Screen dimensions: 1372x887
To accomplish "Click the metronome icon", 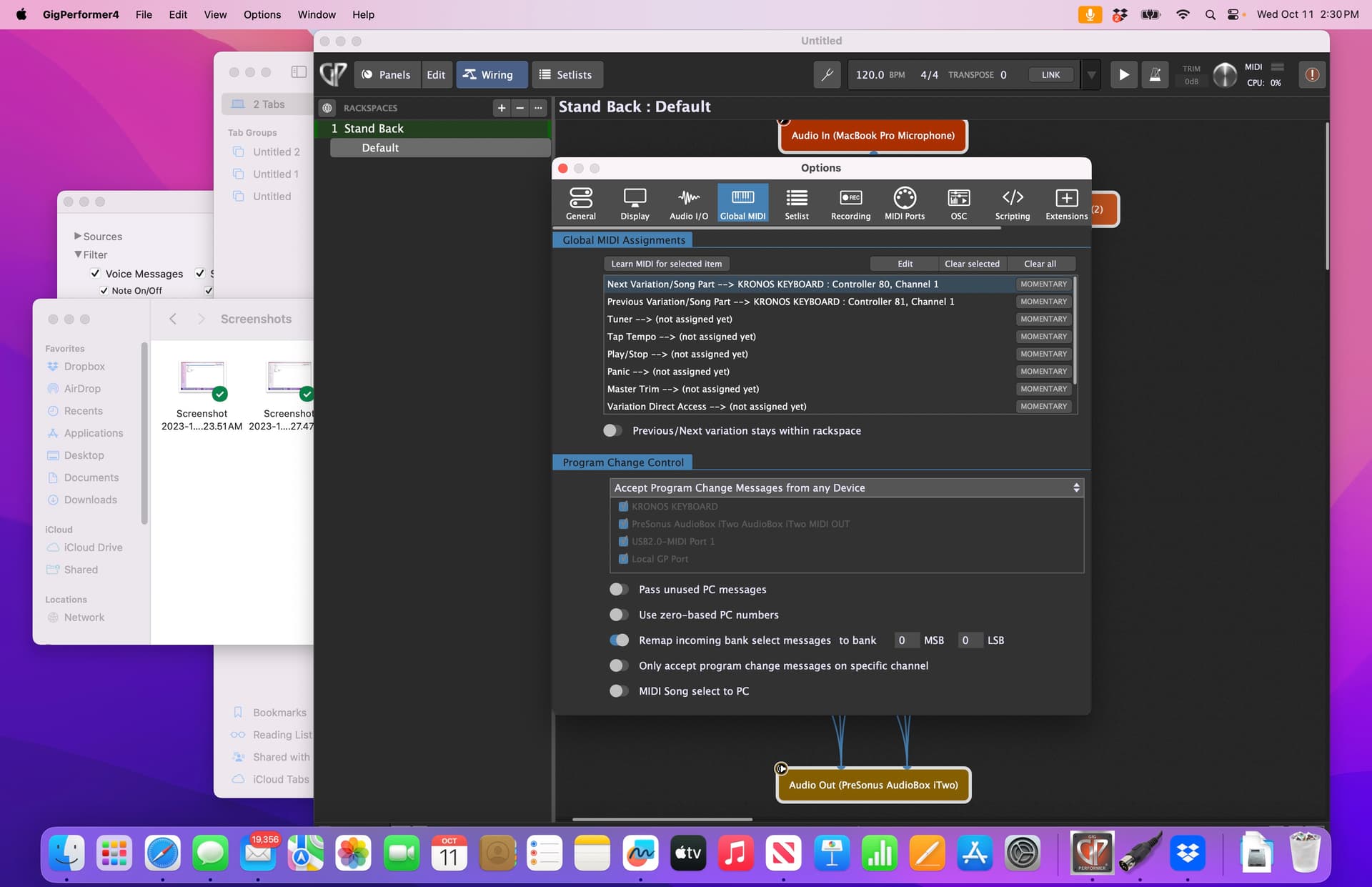I will (1155, 74).
